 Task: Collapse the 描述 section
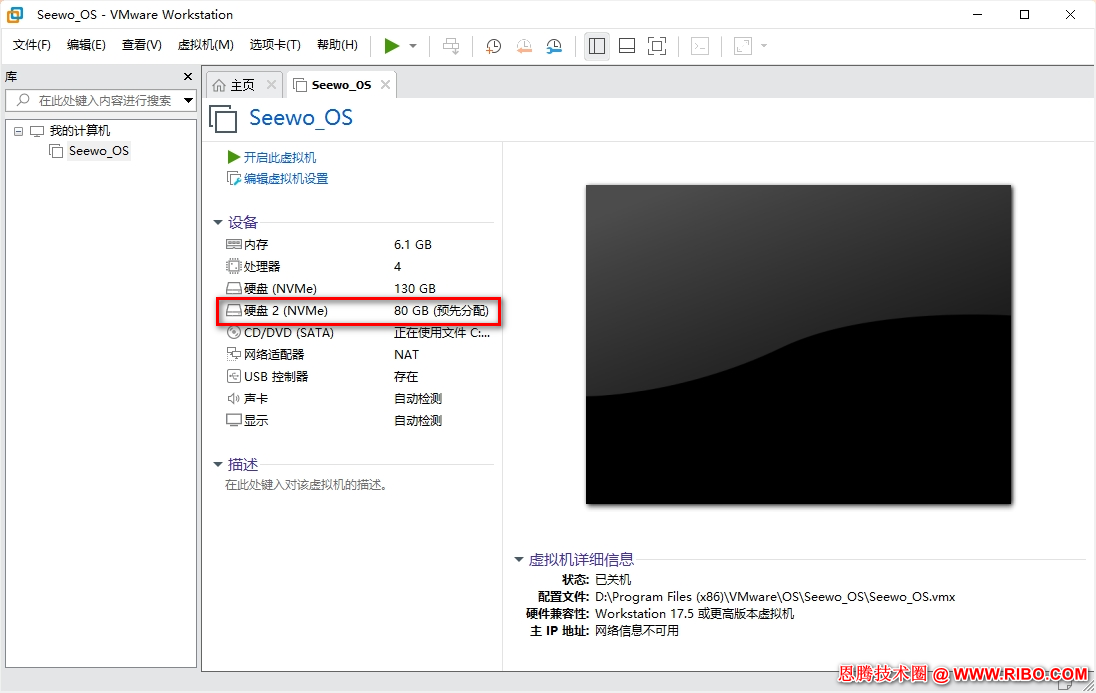217,464
